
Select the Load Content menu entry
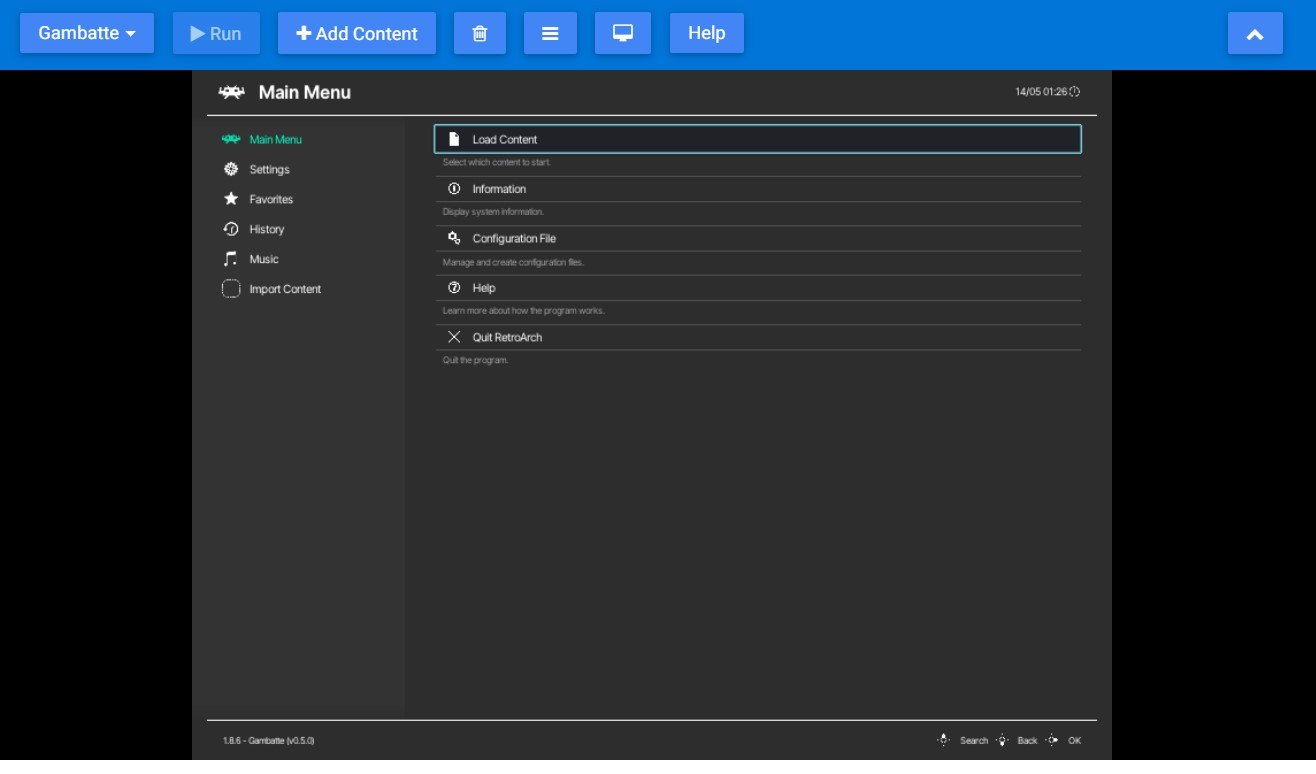pos(757,139)
